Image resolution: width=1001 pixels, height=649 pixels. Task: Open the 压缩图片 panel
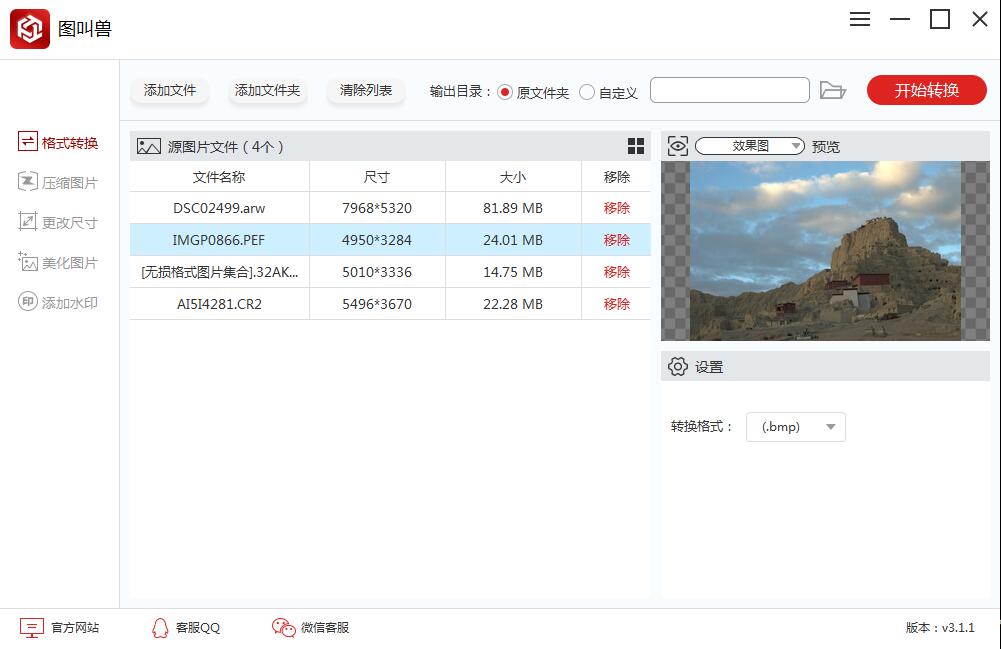[58, 182]
